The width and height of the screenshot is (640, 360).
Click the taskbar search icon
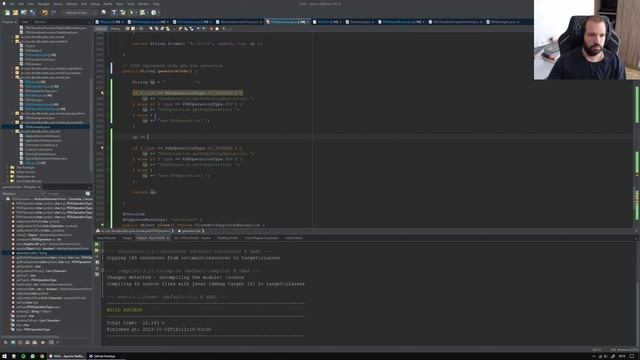coord(13,356)
